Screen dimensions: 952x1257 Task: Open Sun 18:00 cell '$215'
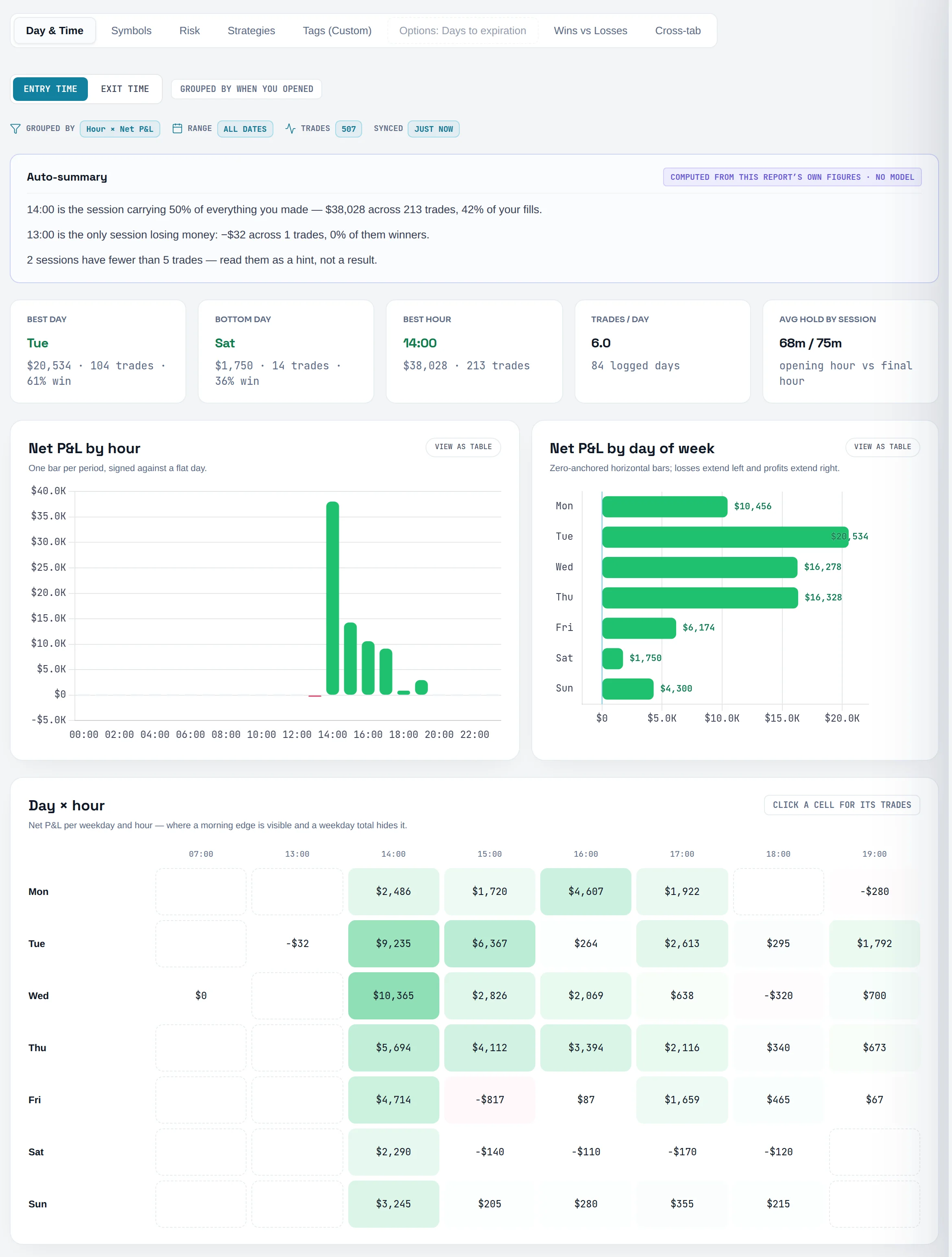tap(778, 1204)
